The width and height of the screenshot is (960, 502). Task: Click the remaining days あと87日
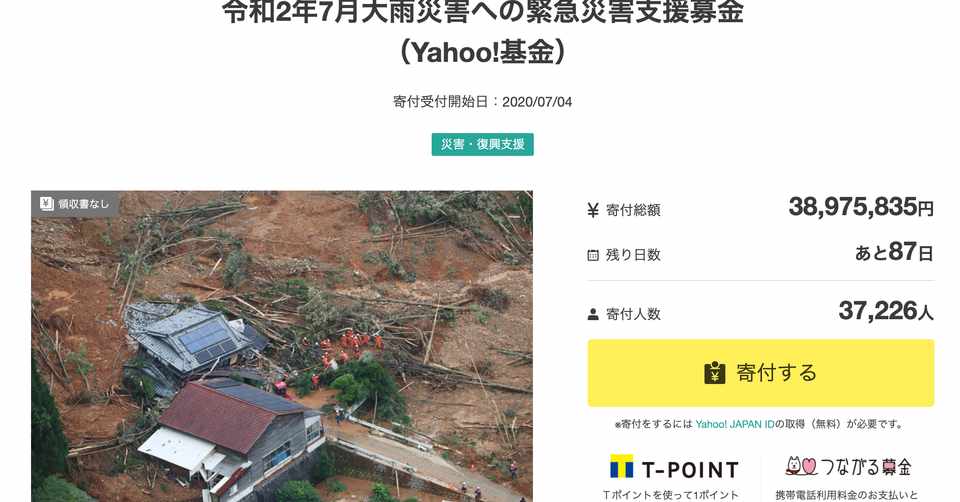[894, 252]
